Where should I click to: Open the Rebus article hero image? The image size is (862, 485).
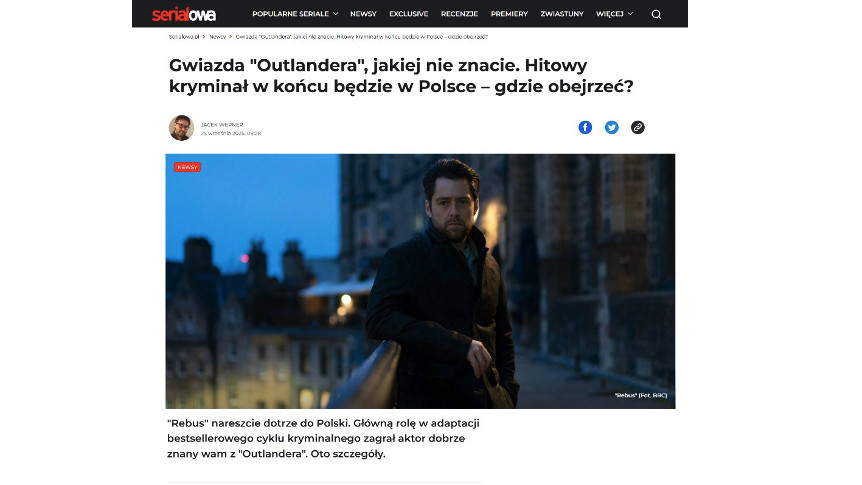point(420,281)
